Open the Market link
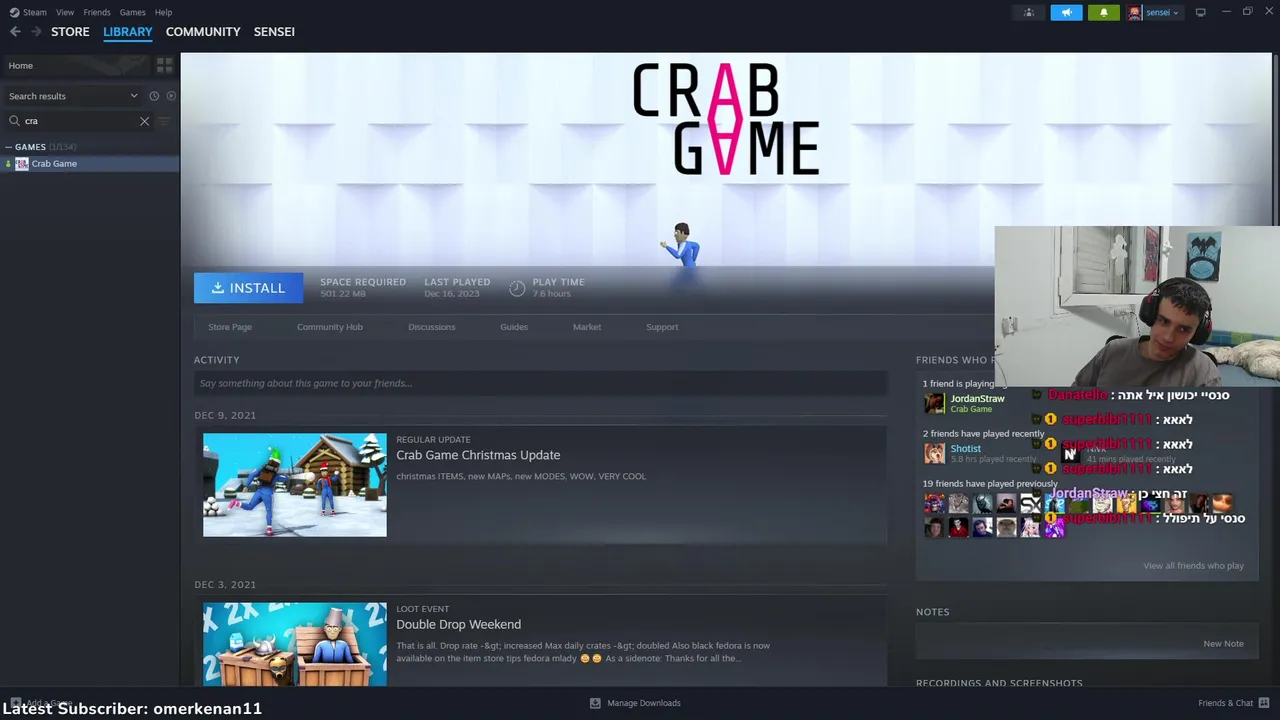 [587, 327]
